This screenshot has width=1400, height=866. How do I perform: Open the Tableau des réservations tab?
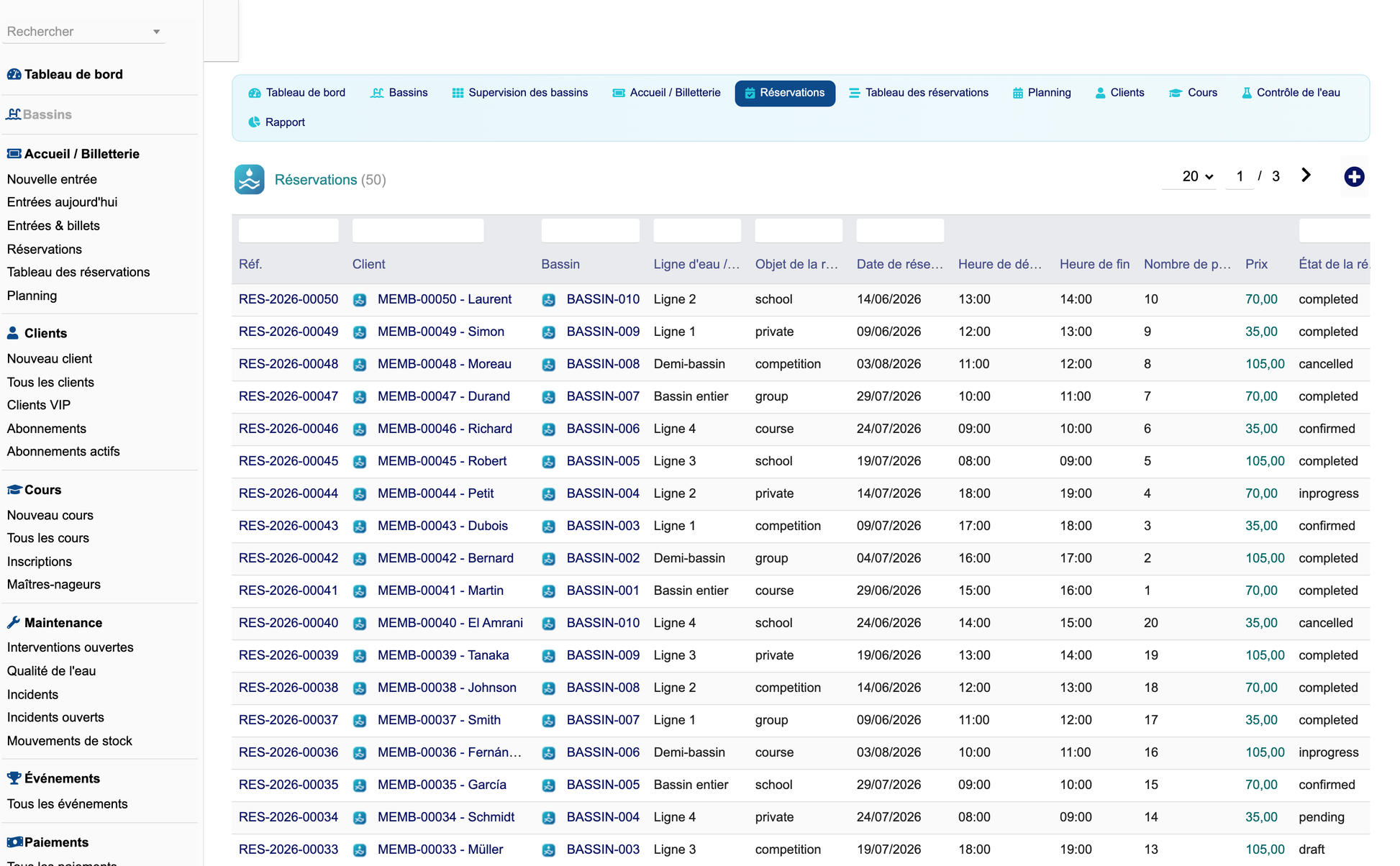click(x=919, y=93)
